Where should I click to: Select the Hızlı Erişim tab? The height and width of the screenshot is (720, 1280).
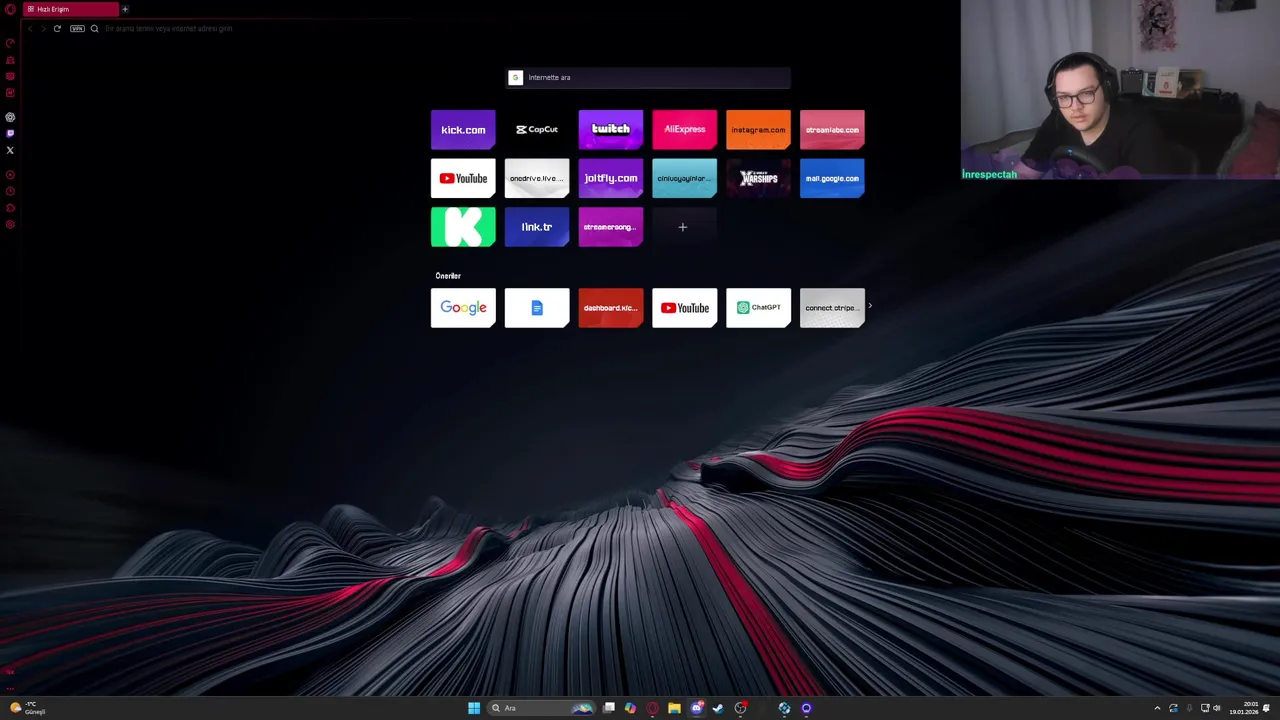point(70,9)
